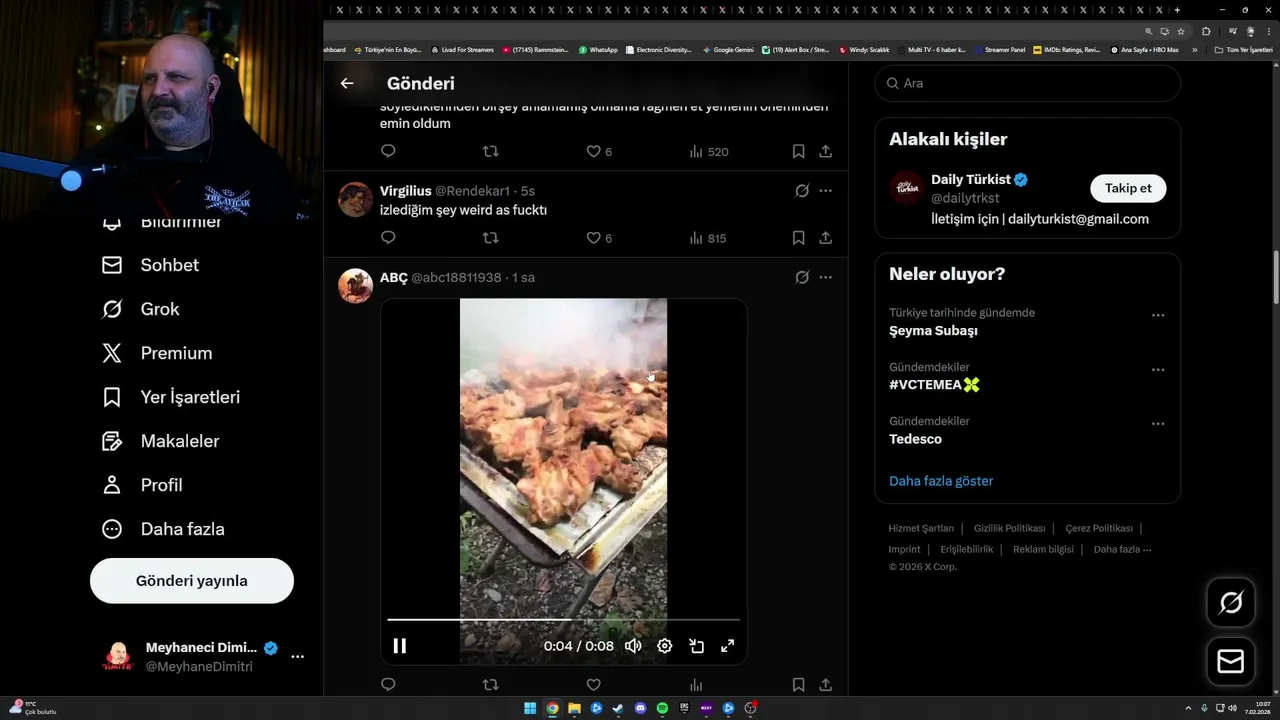
Task: Open options for Şeyma Subaşı trend
Action: pos(1158,315)
